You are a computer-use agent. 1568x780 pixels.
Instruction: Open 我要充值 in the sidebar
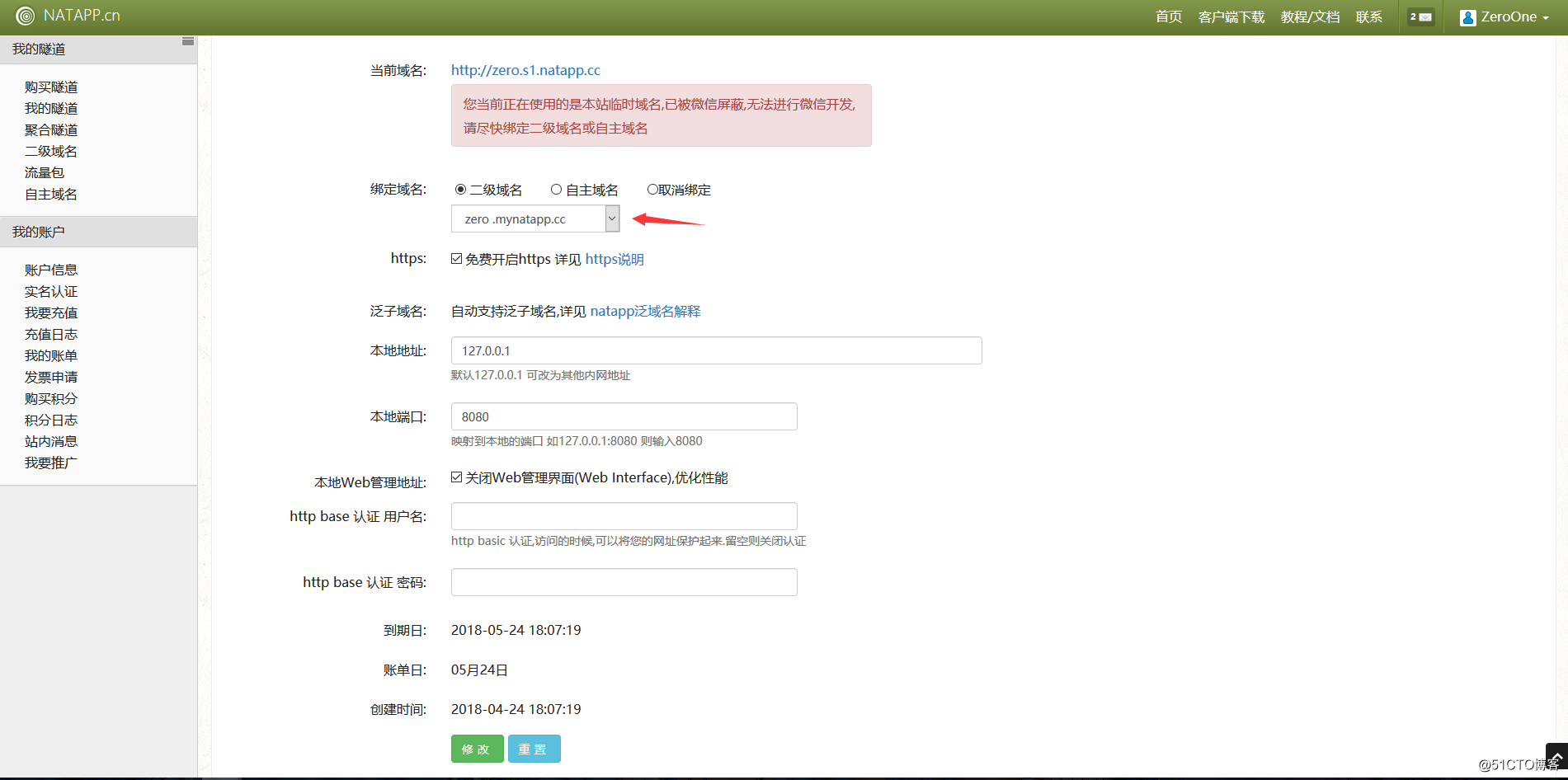(51, 312)
